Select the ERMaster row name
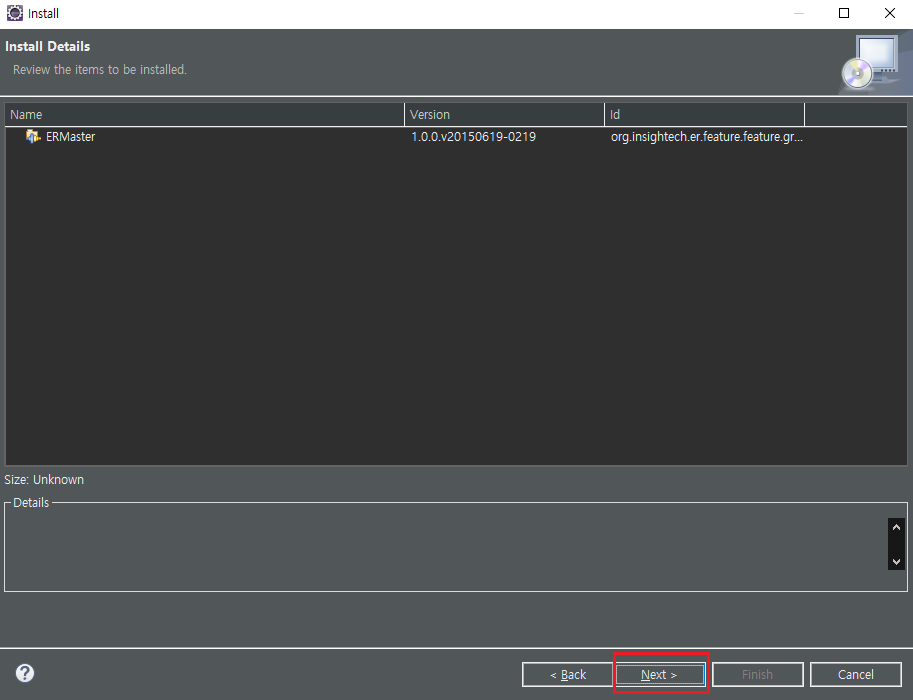 coord(70,137)
